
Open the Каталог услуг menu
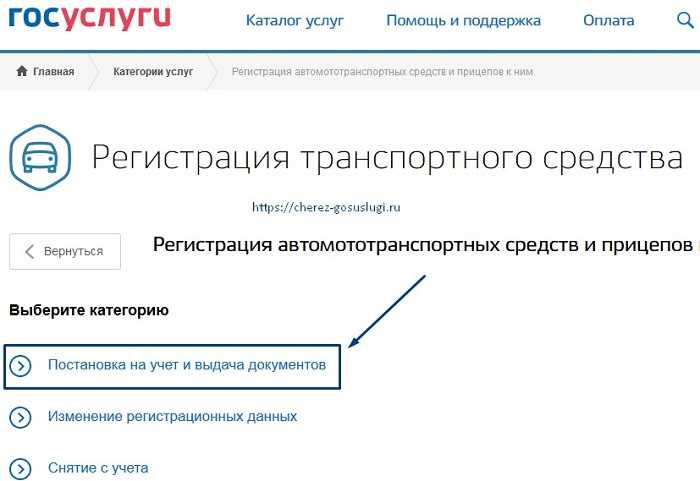click(x=295, y=21)
